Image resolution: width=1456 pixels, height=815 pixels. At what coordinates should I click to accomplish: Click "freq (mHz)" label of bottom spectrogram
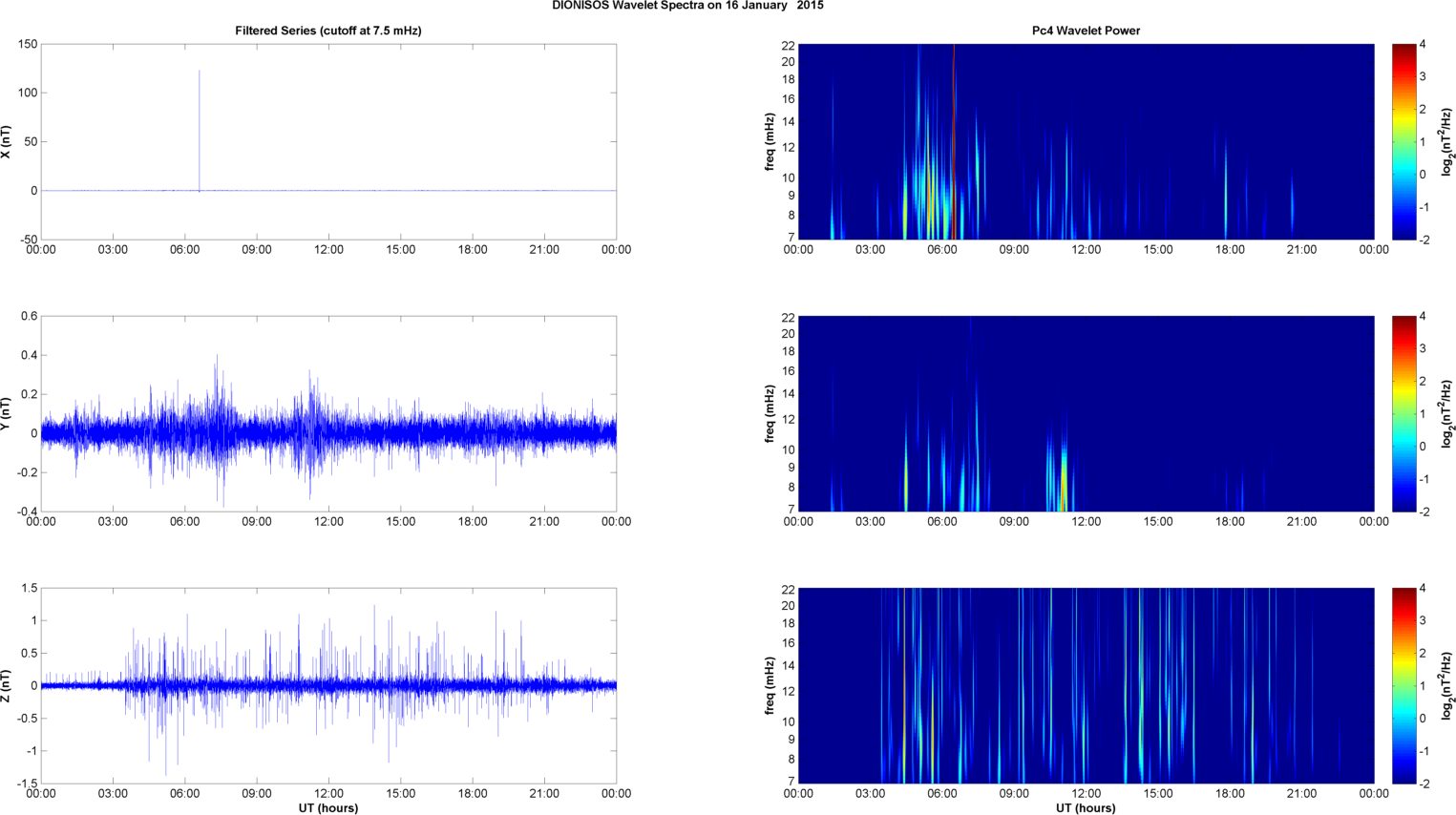pyautogui.click(x=770, y=685)
